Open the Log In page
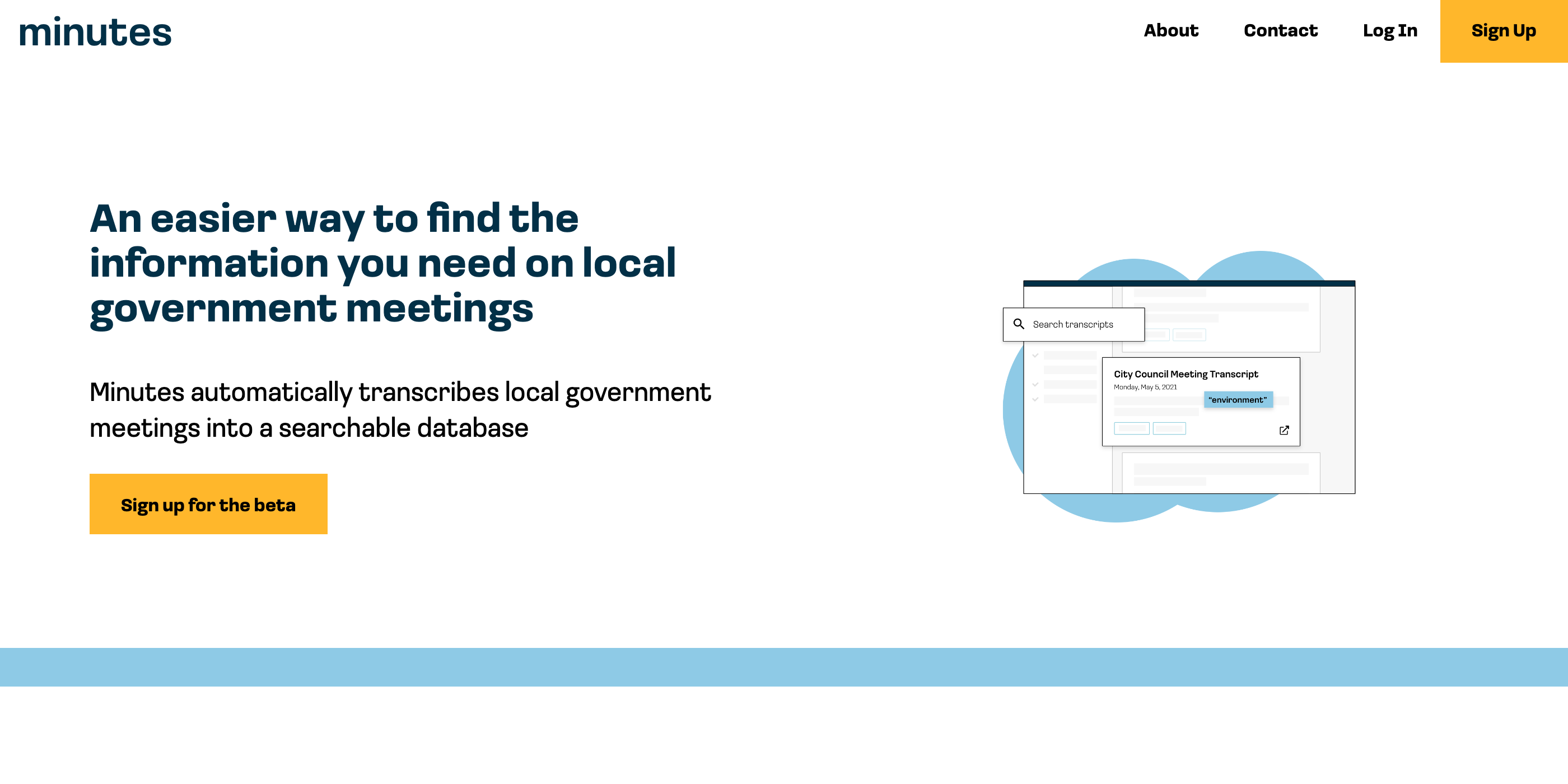This screenshot has height=784, width=1568. [x=1390, y=30]
